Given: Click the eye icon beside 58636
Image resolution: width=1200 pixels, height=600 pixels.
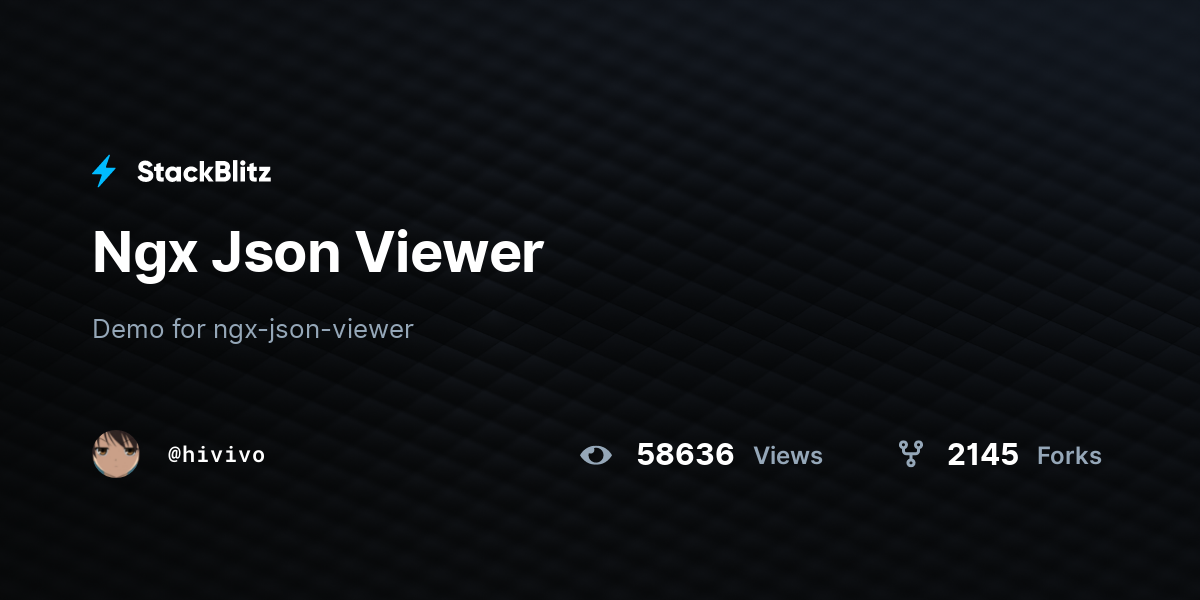Looking at the screenshot, I should (x=596, y=456).
